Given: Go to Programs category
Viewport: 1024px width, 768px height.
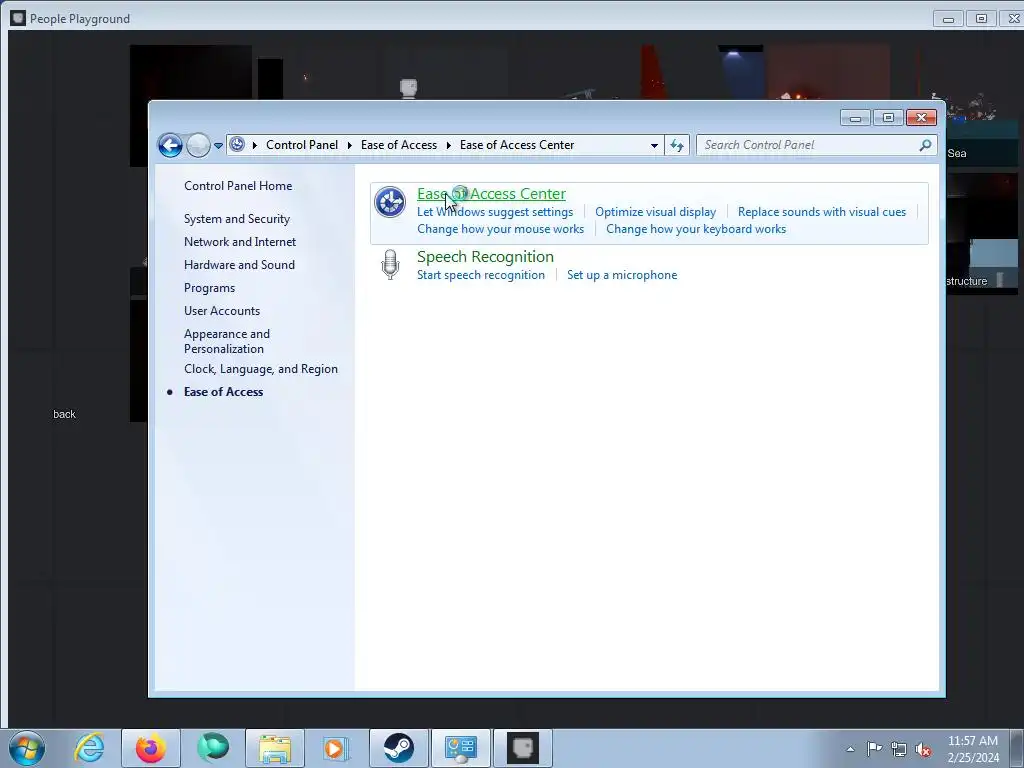Looking at the screenshot, I should (x=209, y=288).
